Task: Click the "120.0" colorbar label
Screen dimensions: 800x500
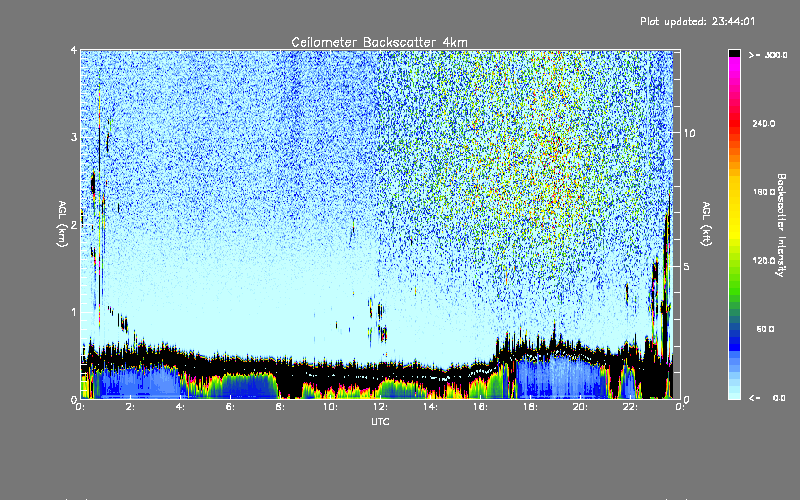Action: 764,260
